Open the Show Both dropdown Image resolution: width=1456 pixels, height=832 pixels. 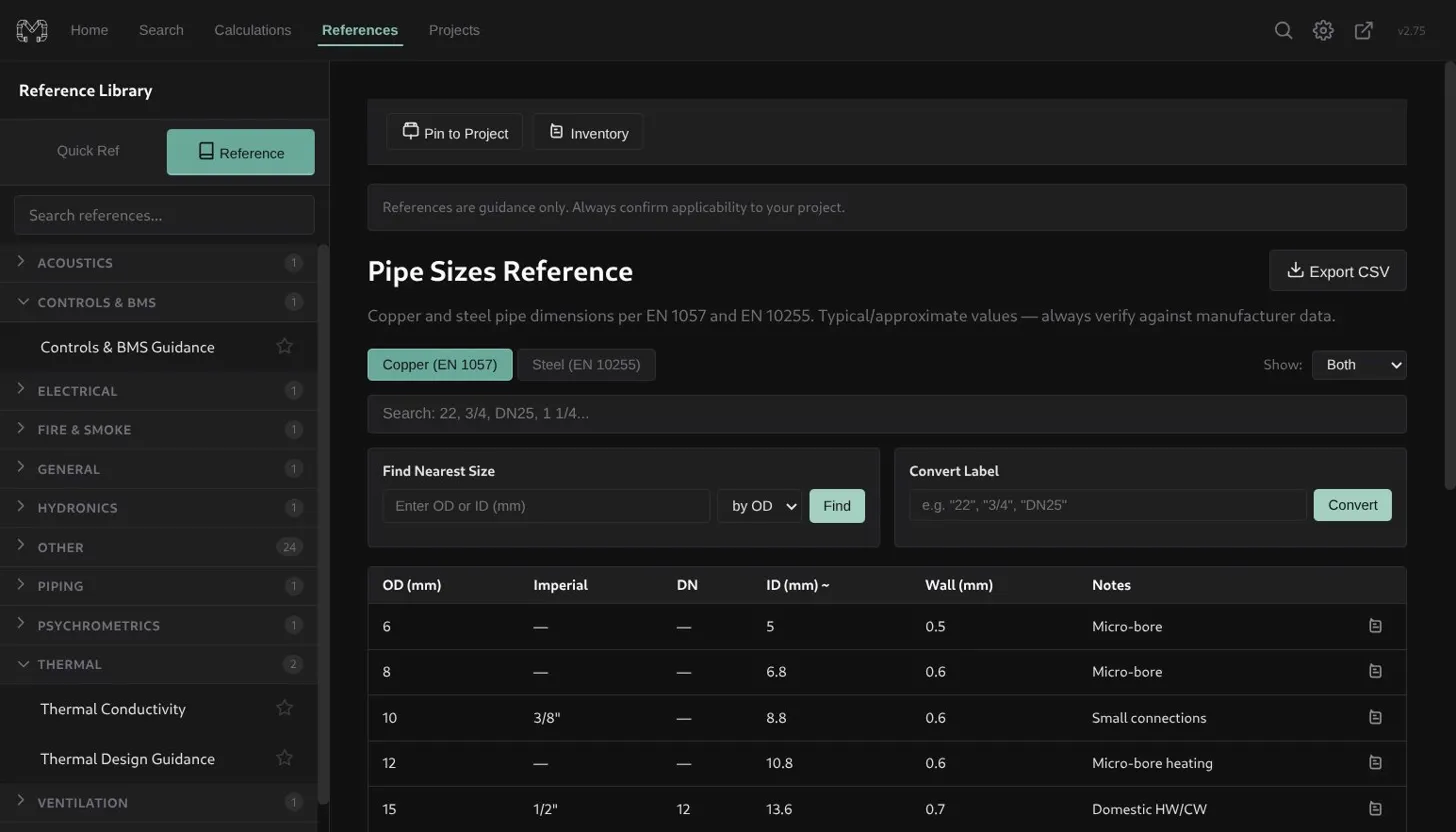(x=1358, y=364)
